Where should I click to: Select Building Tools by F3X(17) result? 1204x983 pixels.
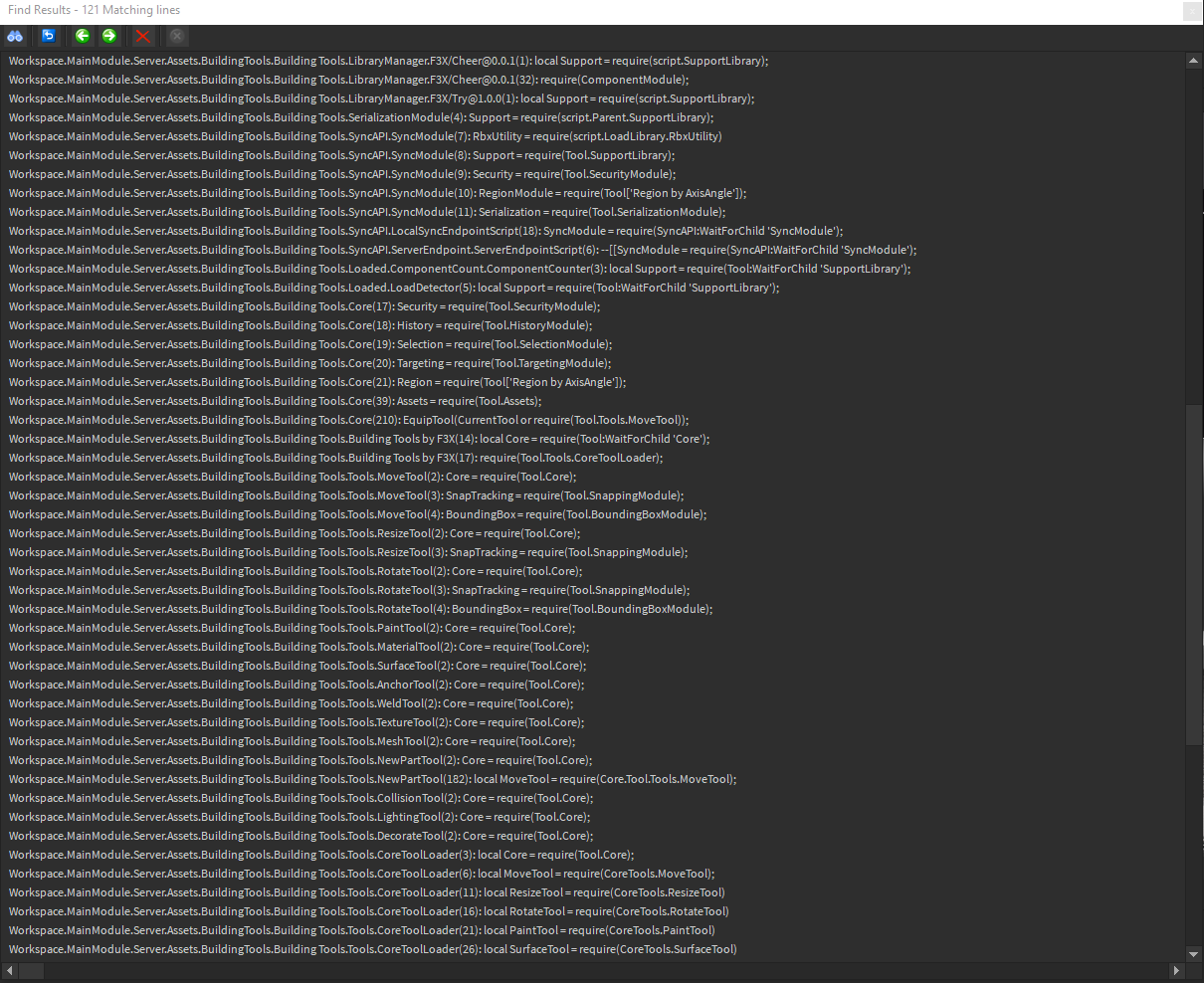[x=336, y=458]
